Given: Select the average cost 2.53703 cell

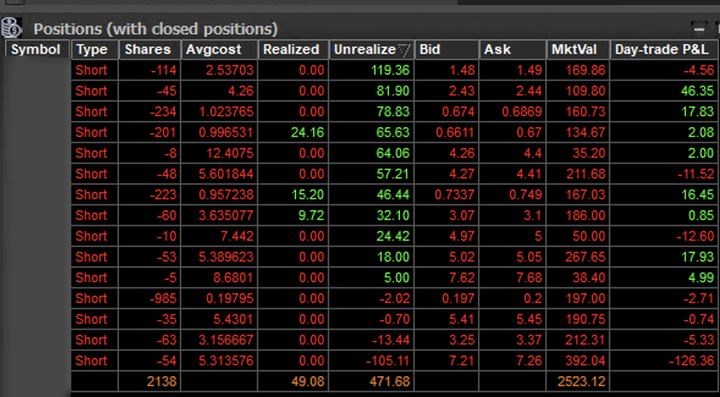Looking at the screenshot, I should (x=219, y=70).
